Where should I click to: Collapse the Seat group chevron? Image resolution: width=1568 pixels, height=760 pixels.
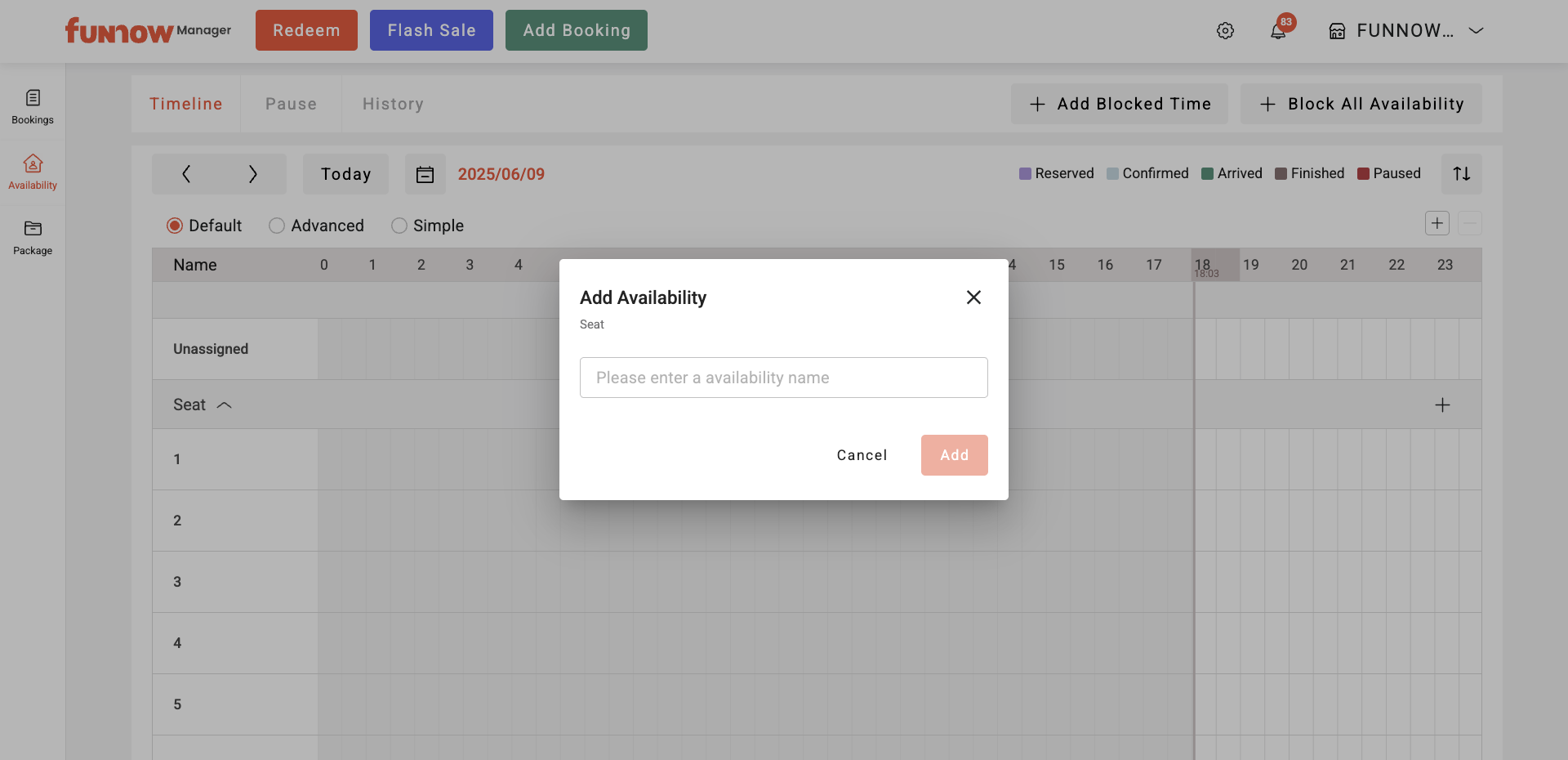225,405
